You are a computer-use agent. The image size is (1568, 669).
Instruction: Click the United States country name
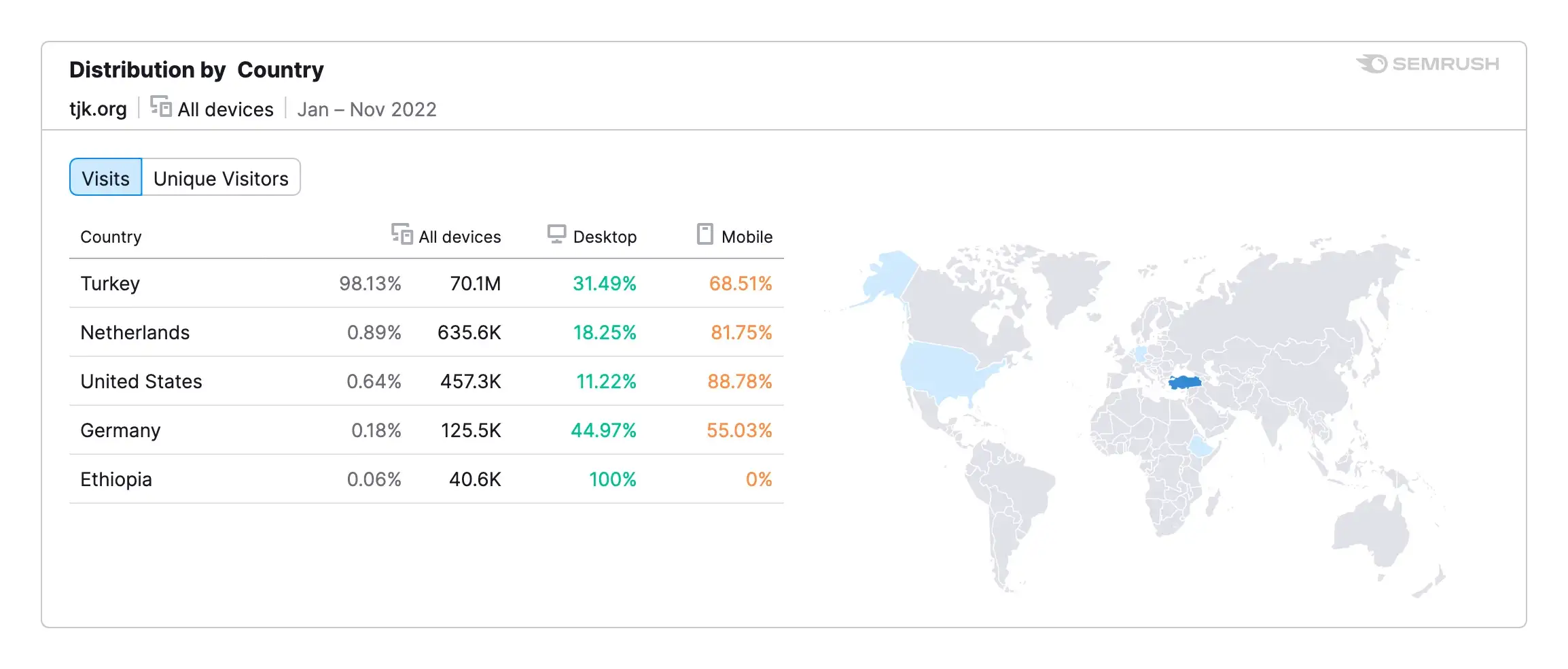141,381
